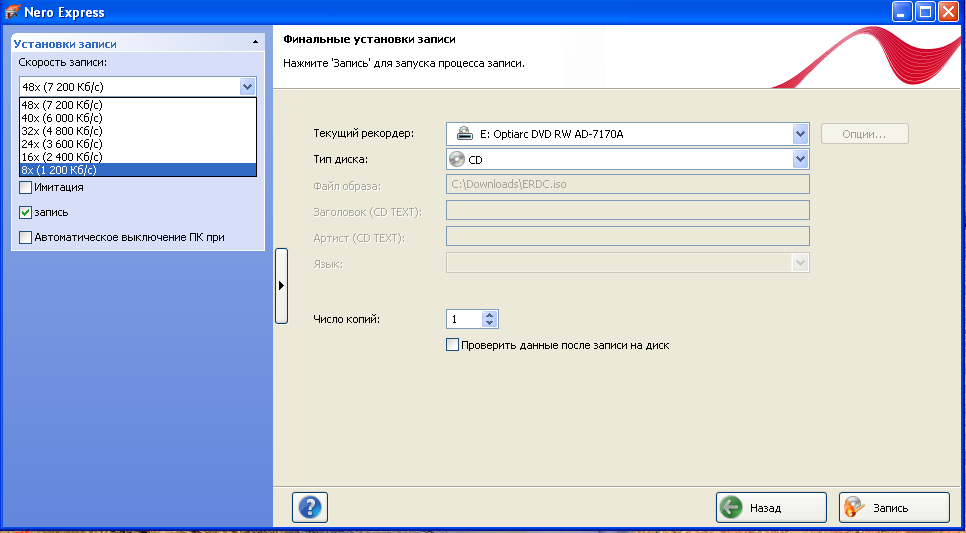Click the Артист (CD TEXT) field

628,236
